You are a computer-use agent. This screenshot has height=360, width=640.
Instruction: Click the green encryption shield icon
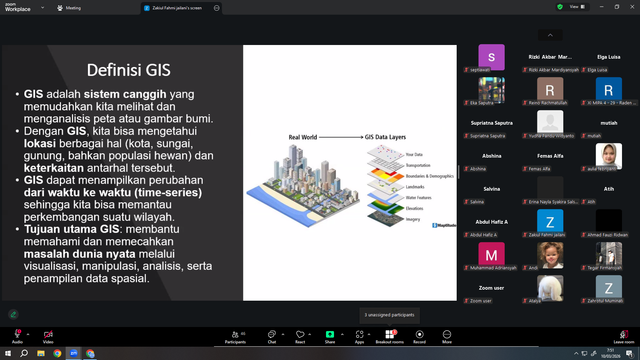click(x=560, y=7)
